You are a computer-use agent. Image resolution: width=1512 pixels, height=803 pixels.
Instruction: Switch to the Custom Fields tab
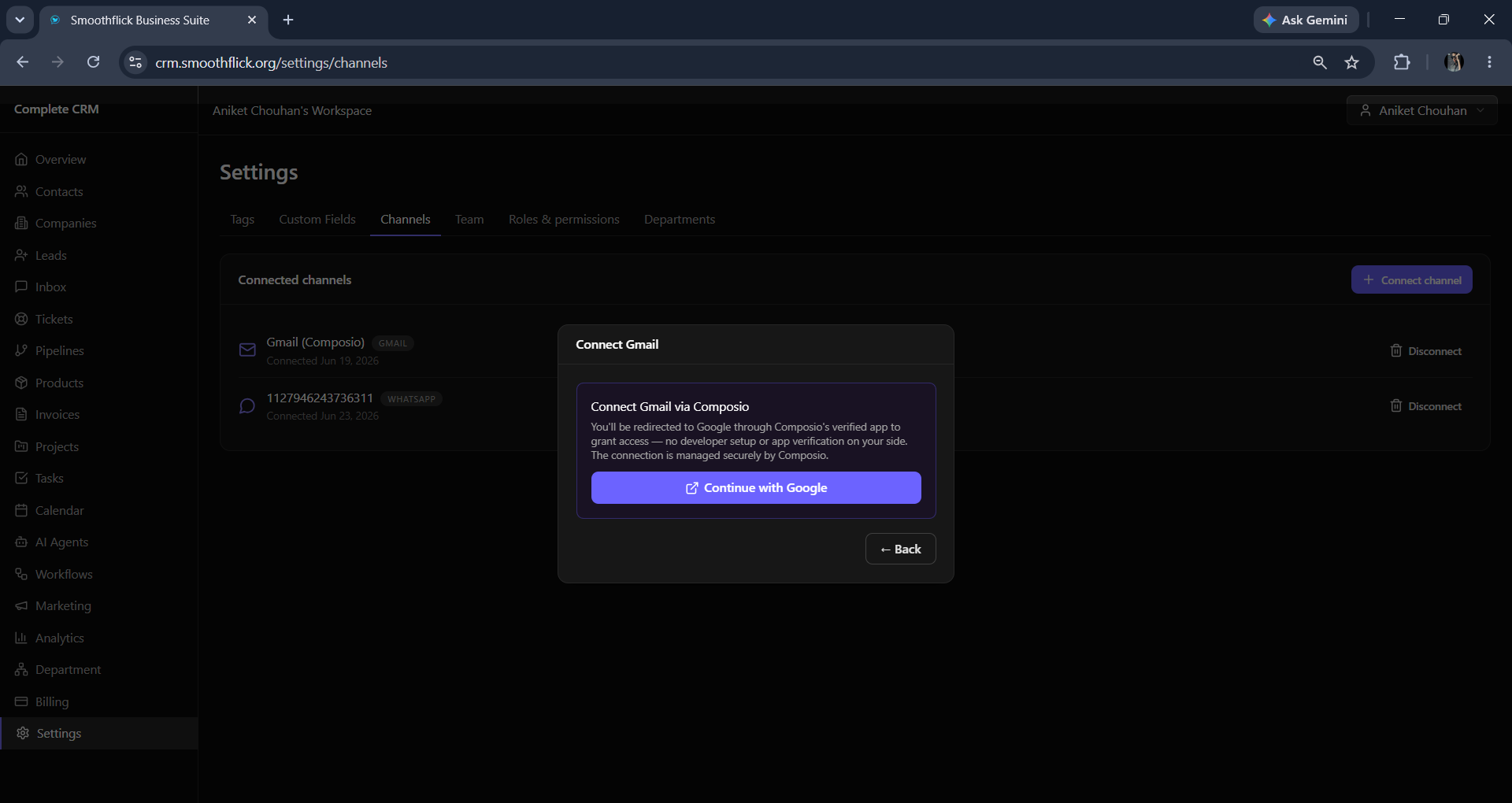click(317, 220)
